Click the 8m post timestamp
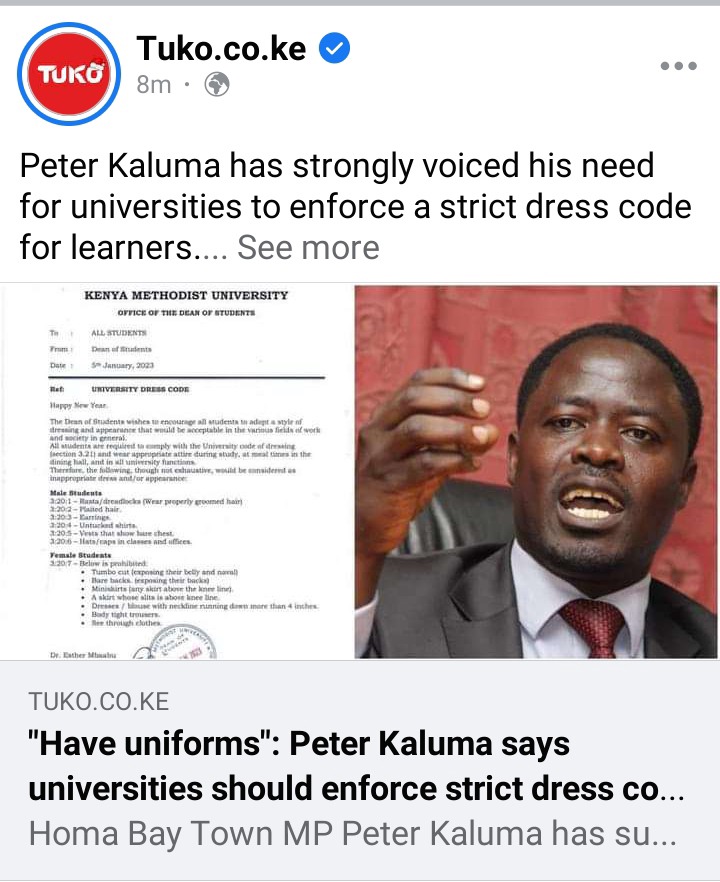 pos(154,85)
